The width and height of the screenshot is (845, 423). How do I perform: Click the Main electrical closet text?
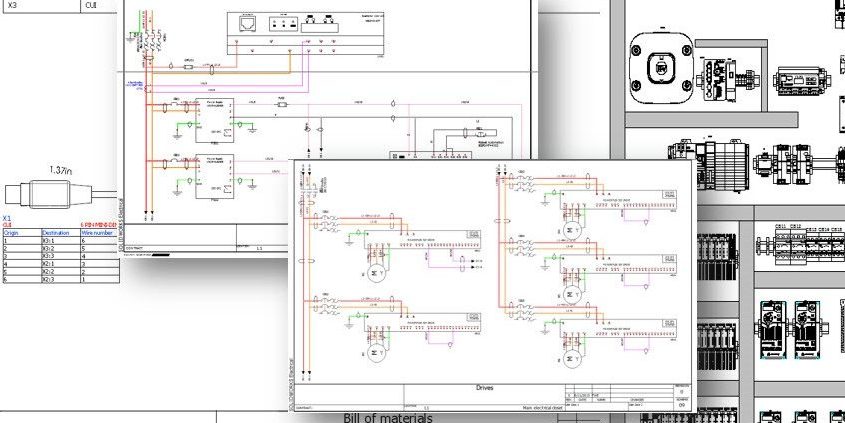541,408
